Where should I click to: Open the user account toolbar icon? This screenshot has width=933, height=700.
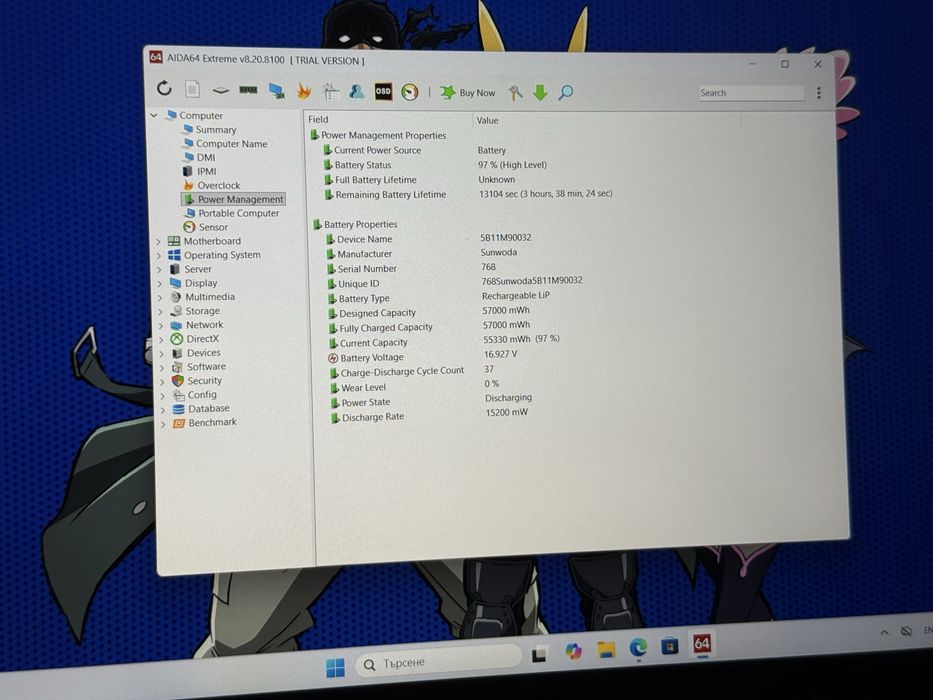pos(357,92)
